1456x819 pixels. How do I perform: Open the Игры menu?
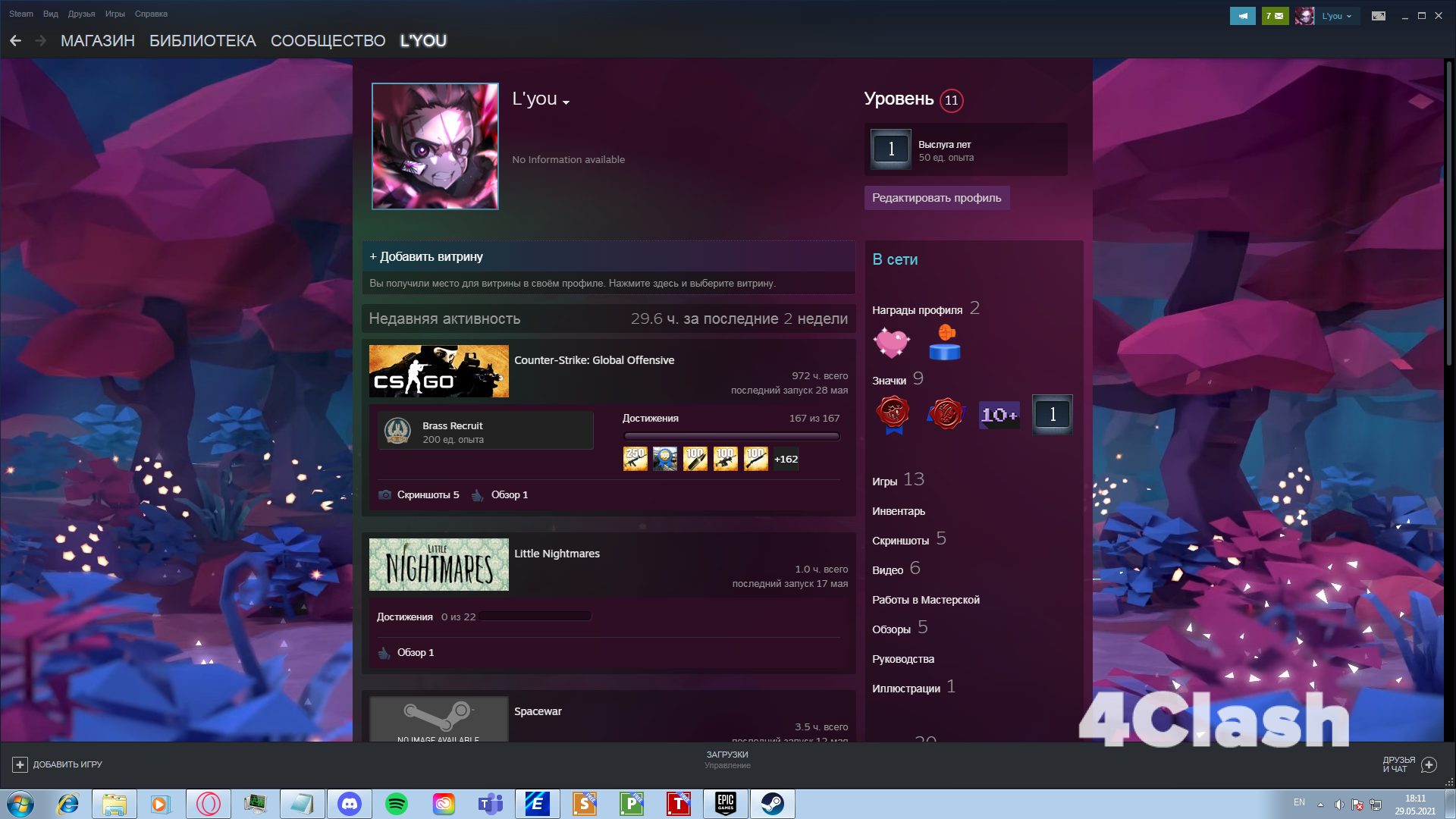115,14
